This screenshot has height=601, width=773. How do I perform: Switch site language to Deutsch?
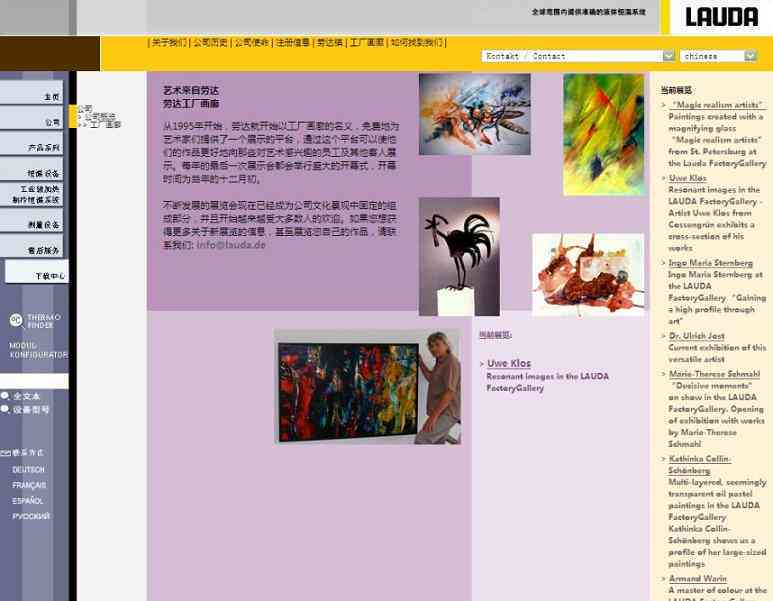(x=29, y=470)
